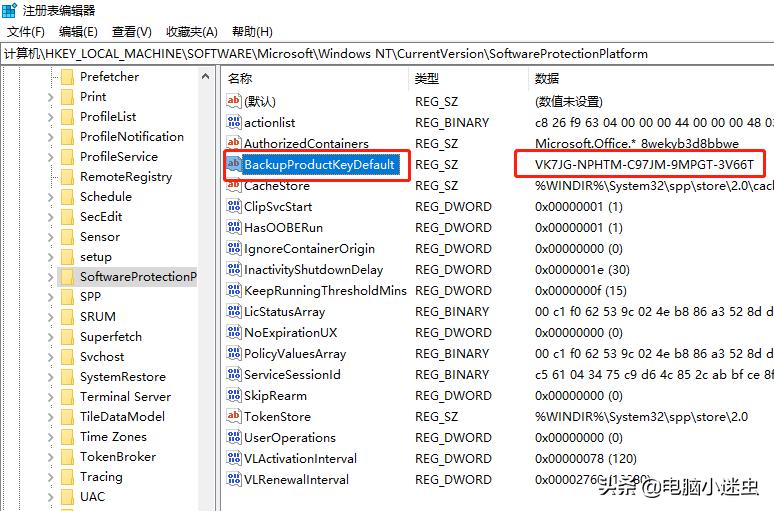Click the InactivityShutdownDelay DWORD icon

click(233, 269)
